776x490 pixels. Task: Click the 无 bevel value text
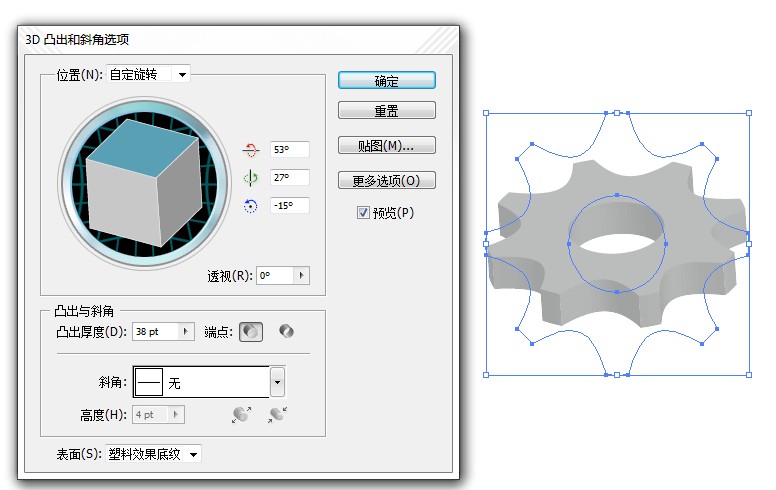174,383
